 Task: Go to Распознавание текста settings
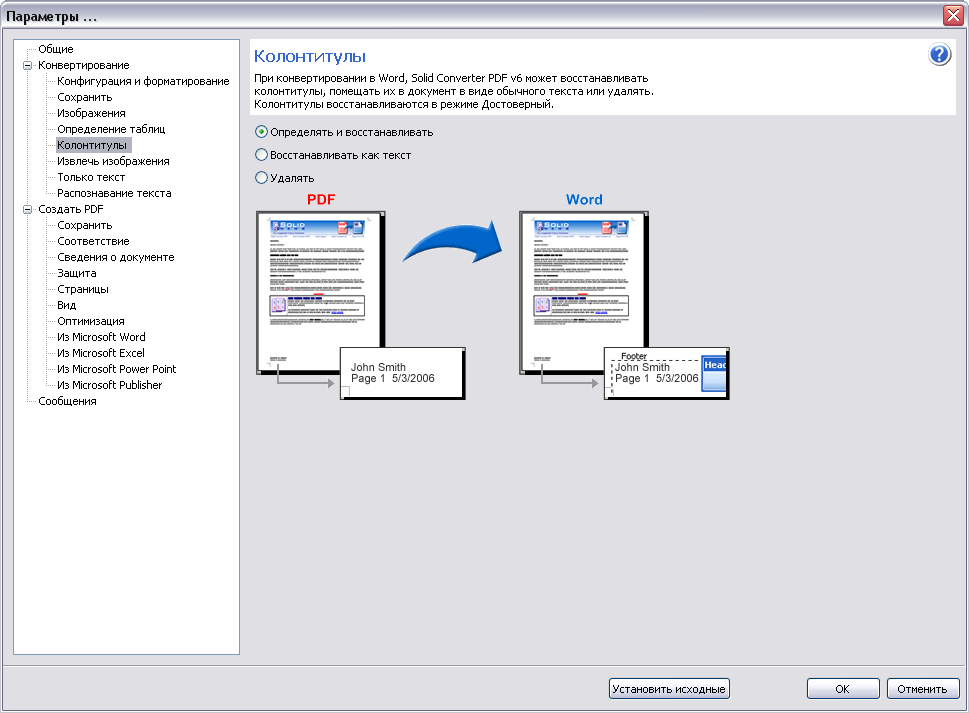point(114,193)
